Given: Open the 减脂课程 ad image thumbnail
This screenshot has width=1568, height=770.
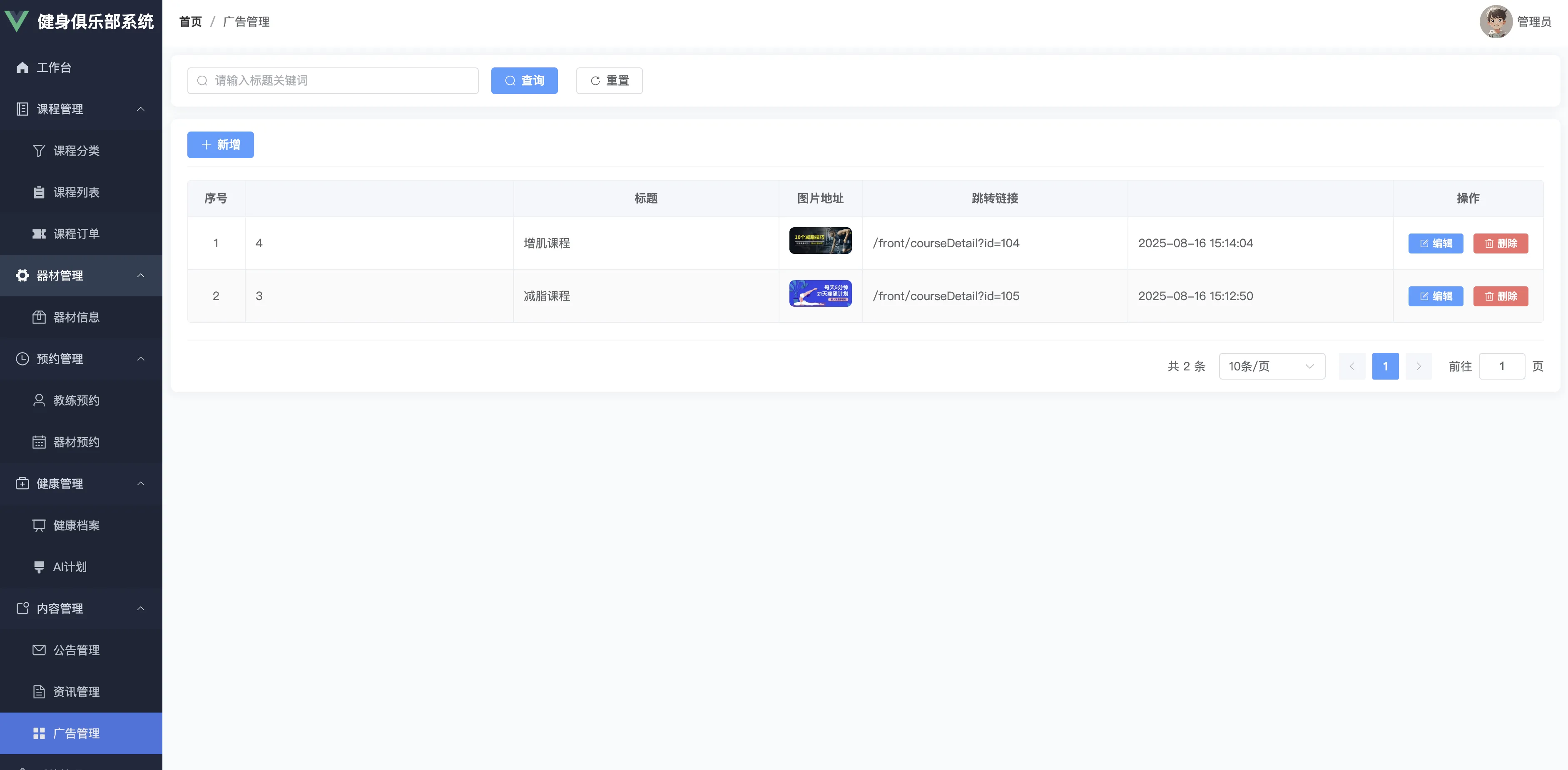Looking at the screenshot, I should [820, 293].
